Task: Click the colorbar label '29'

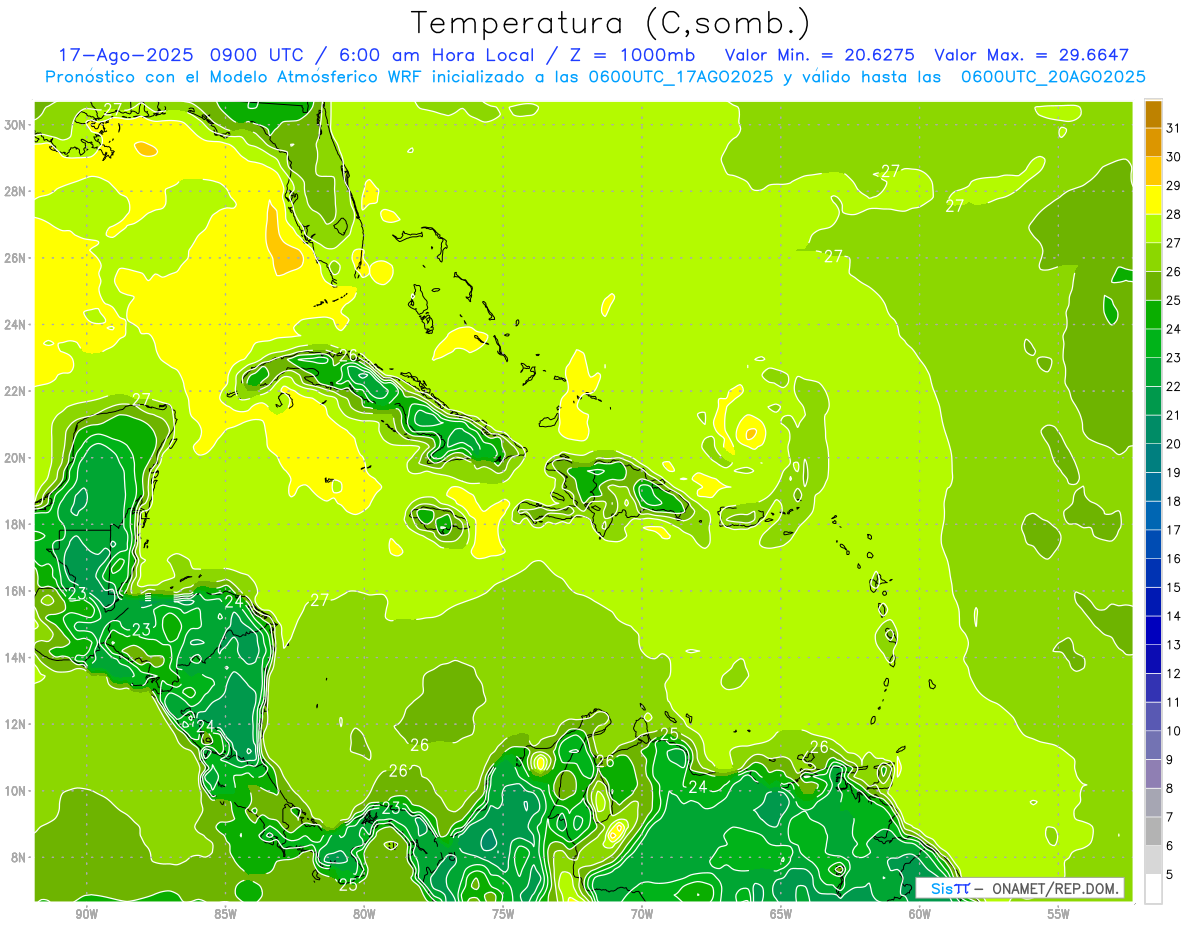Action: click(x=1173, y=186)
